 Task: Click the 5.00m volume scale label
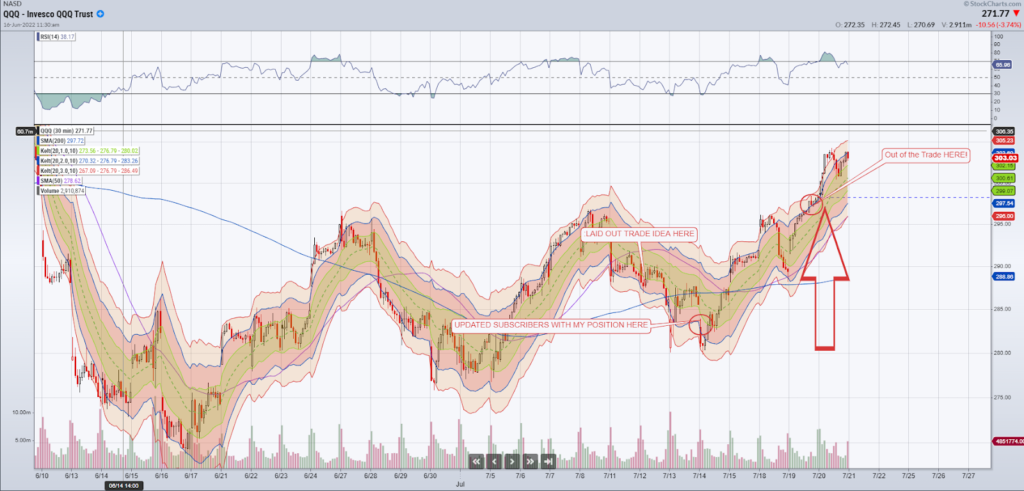[23, 440]
